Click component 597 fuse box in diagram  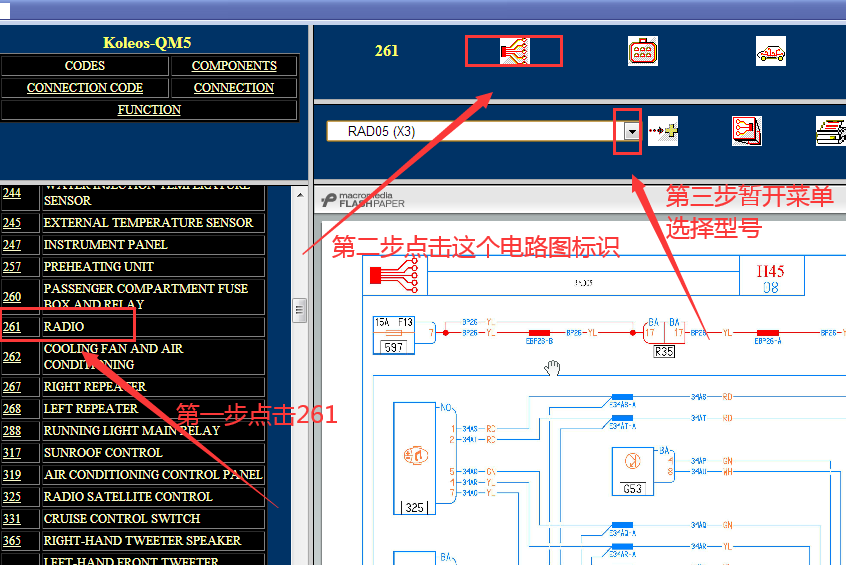(x=394, y=335)
